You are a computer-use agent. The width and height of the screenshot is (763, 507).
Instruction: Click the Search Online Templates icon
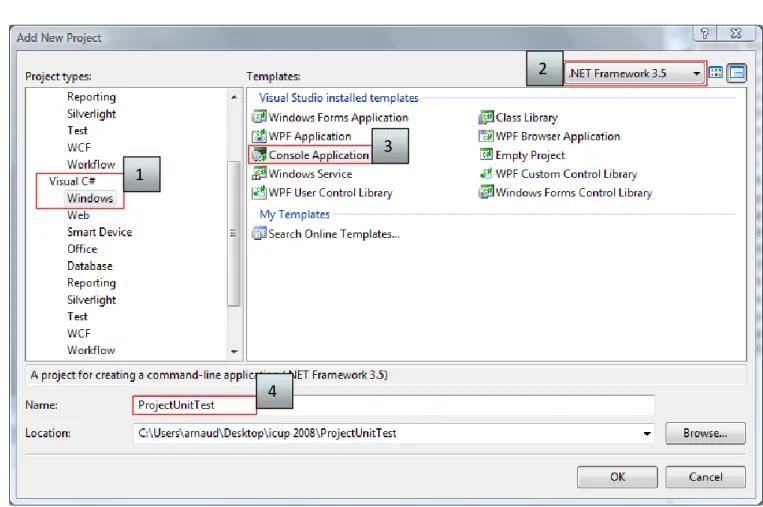(x=259, y=234)
